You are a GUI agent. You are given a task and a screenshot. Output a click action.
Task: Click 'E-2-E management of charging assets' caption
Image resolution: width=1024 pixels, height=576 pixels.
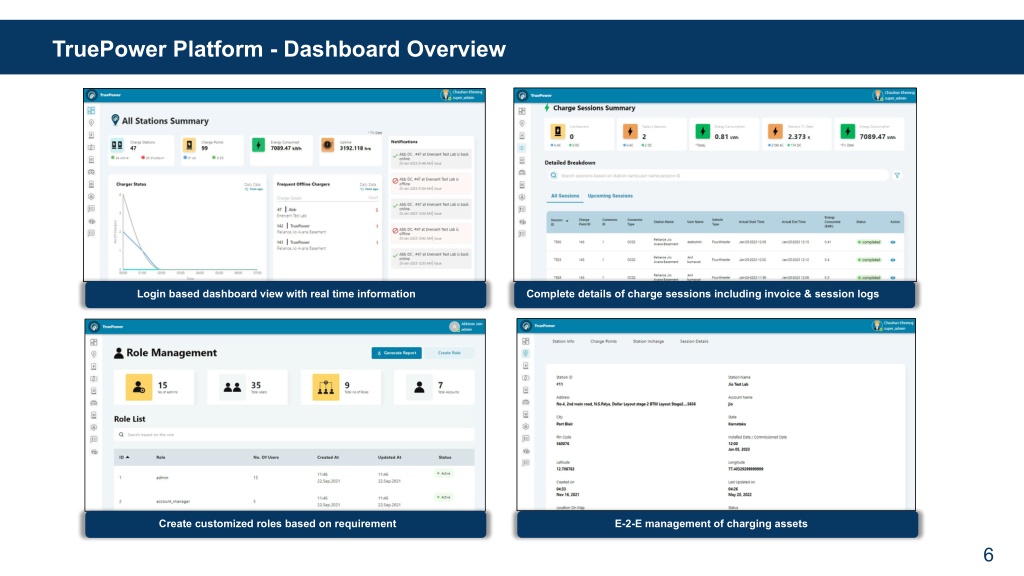[x=711, y=524]
